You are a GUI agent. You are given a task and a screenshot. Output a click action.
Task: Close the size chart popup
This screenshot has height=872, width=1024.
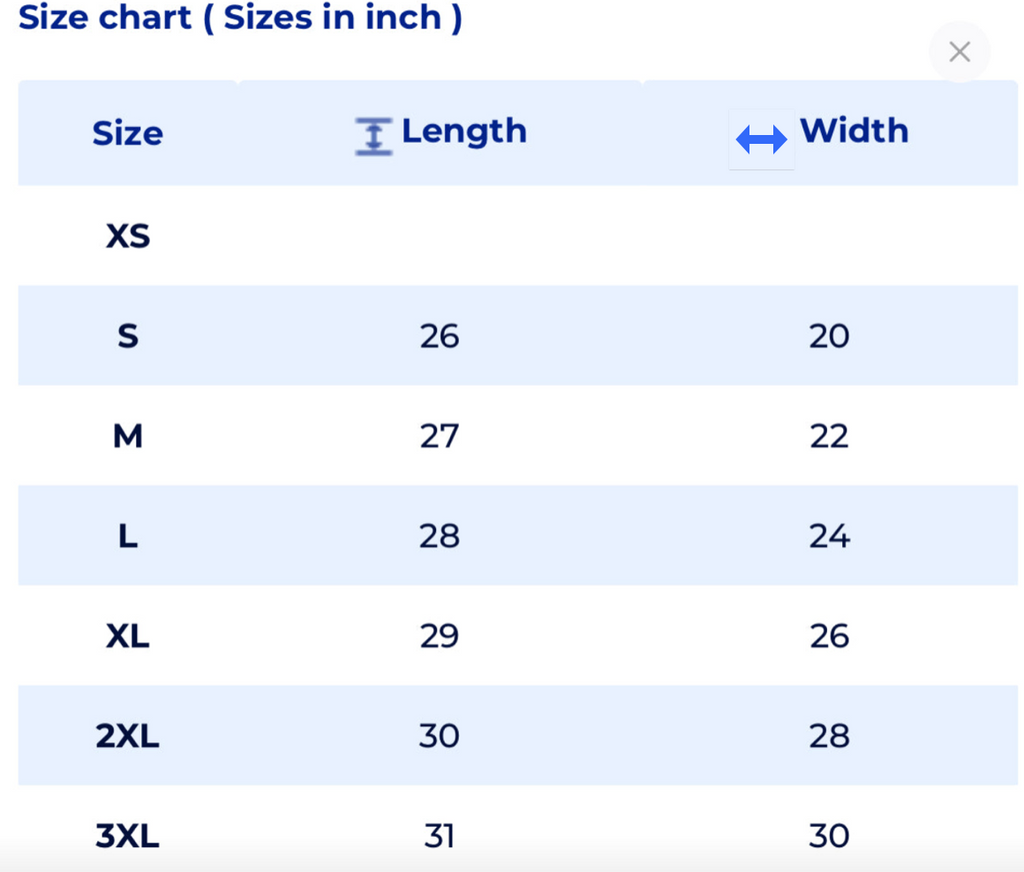point(959,52)
